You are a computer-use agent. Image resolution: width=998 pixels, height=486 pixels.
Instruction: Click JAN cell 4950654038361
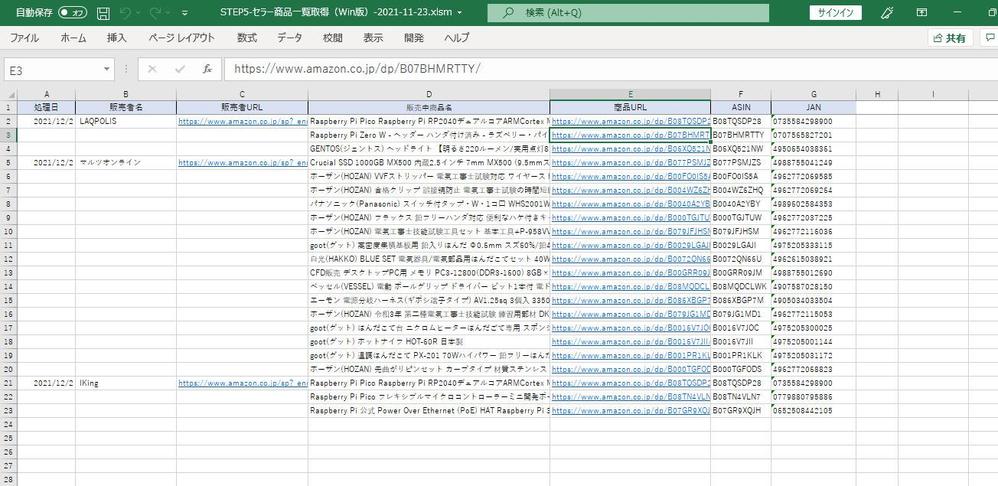click(813, 148)
